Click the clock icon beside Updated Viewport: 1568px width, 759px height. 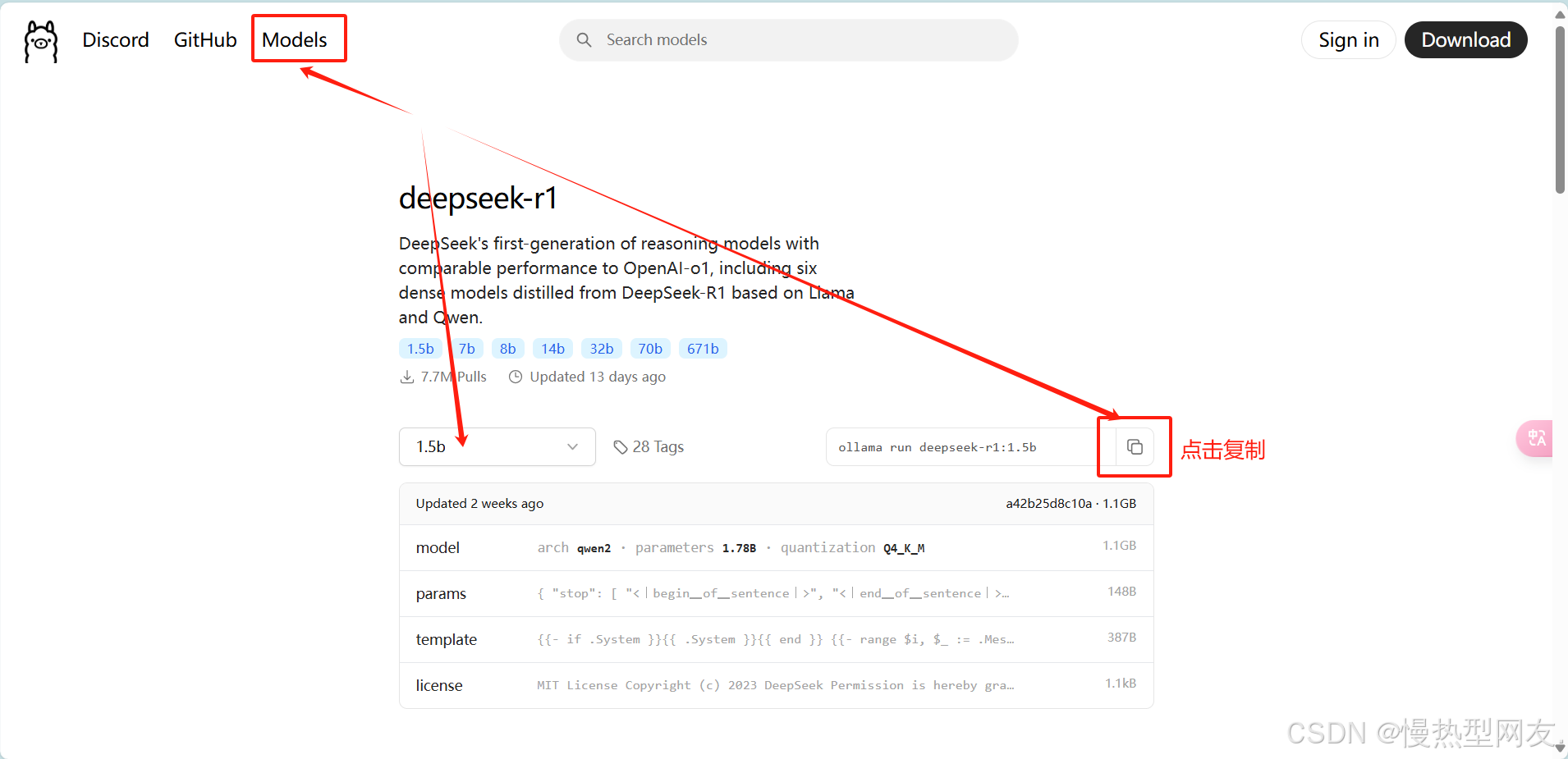[516, 377]
